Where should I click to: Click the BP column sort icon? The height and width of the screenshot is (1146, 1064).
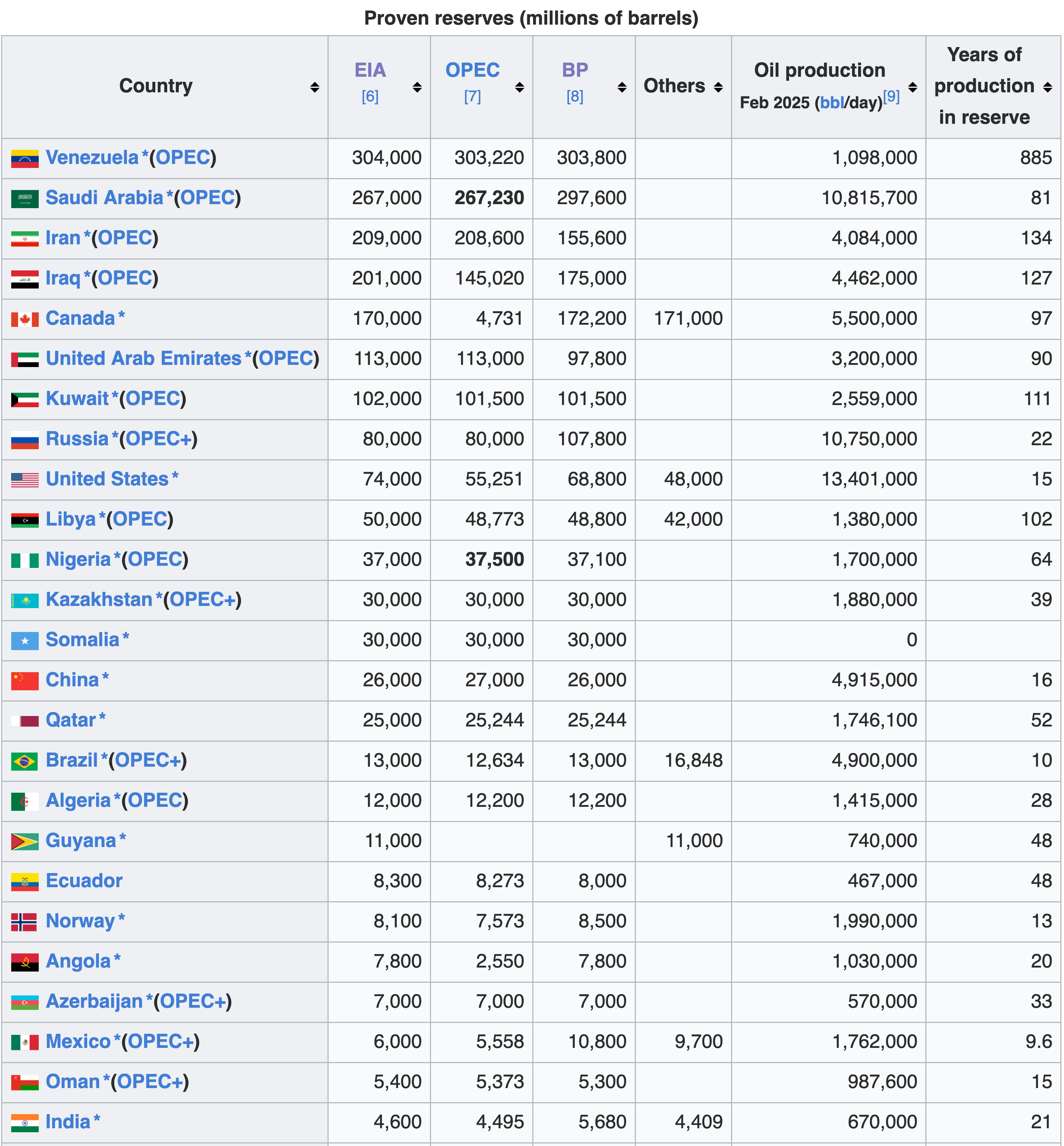pos(622,87)
